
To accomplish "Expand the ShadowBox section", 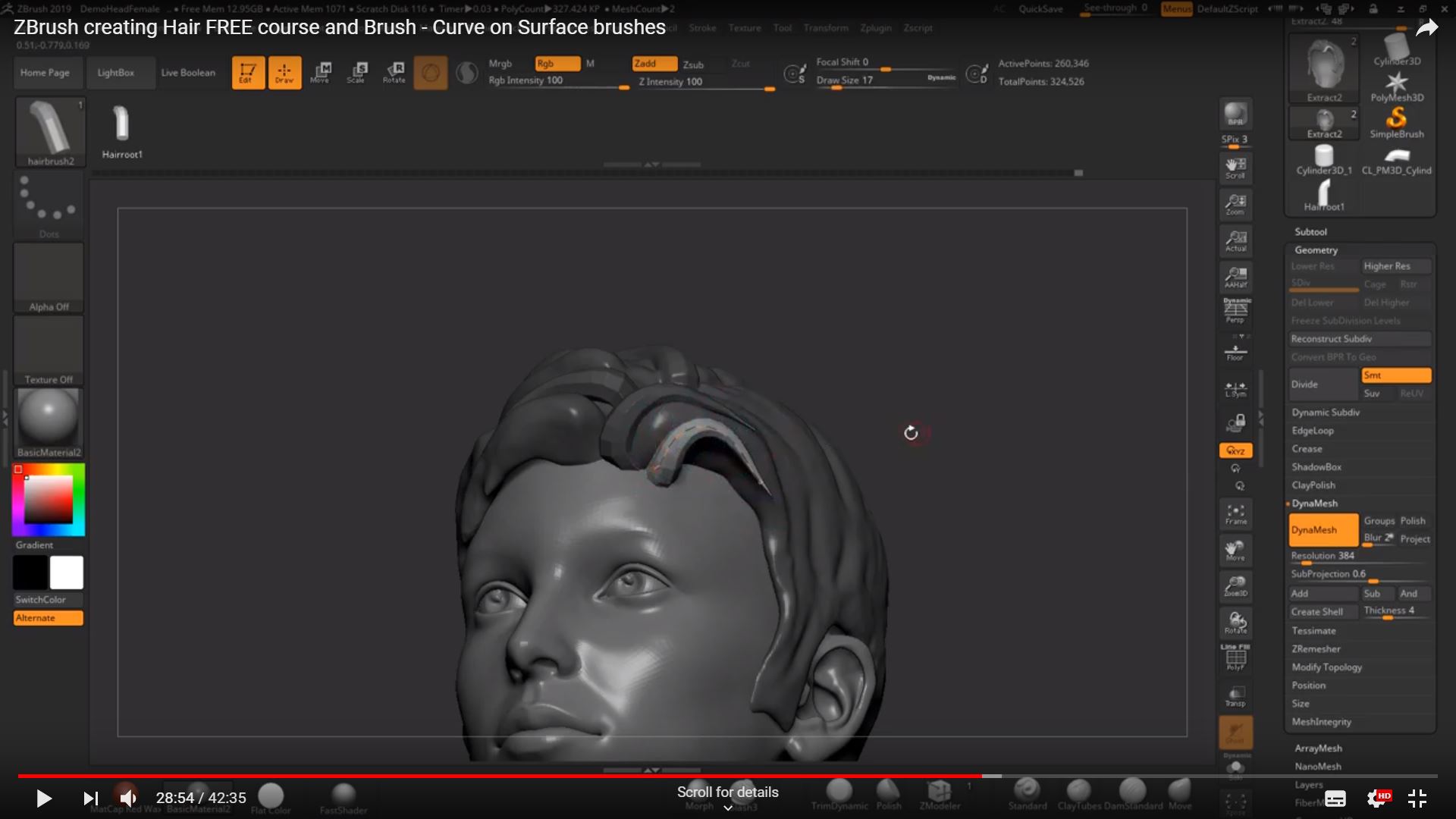I will (1316, 467).
